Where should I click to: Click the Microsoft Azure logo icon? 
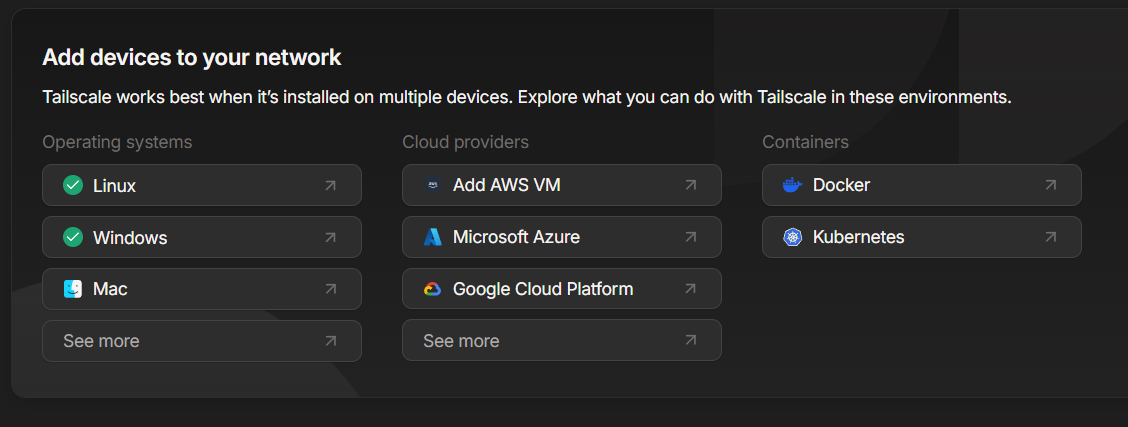(x=432, y=237)
